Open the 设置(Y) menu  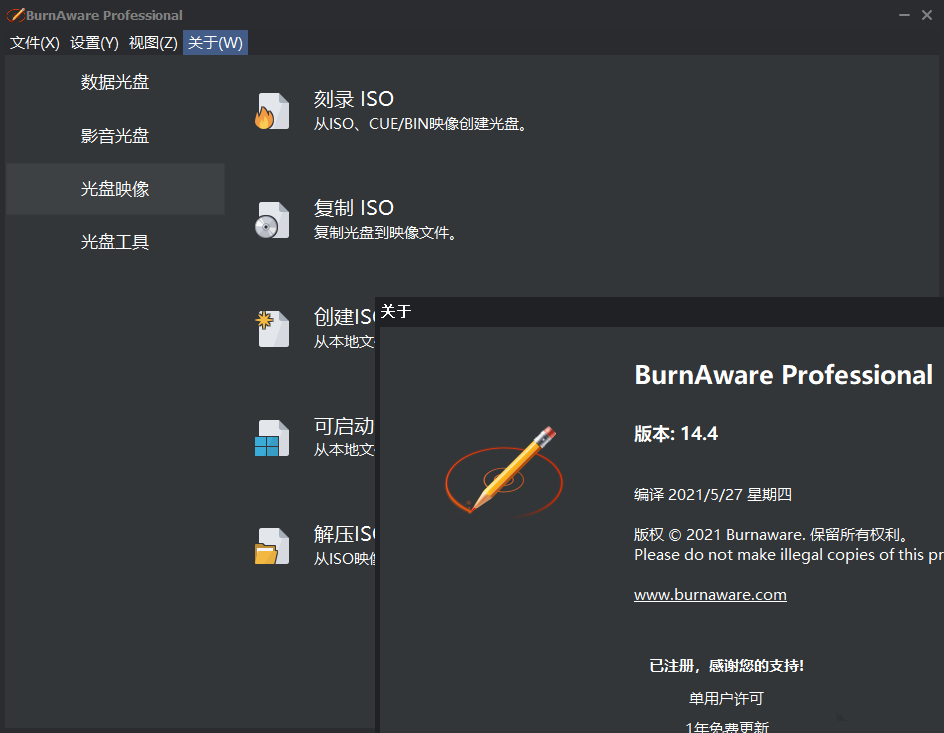pos(94,42)
